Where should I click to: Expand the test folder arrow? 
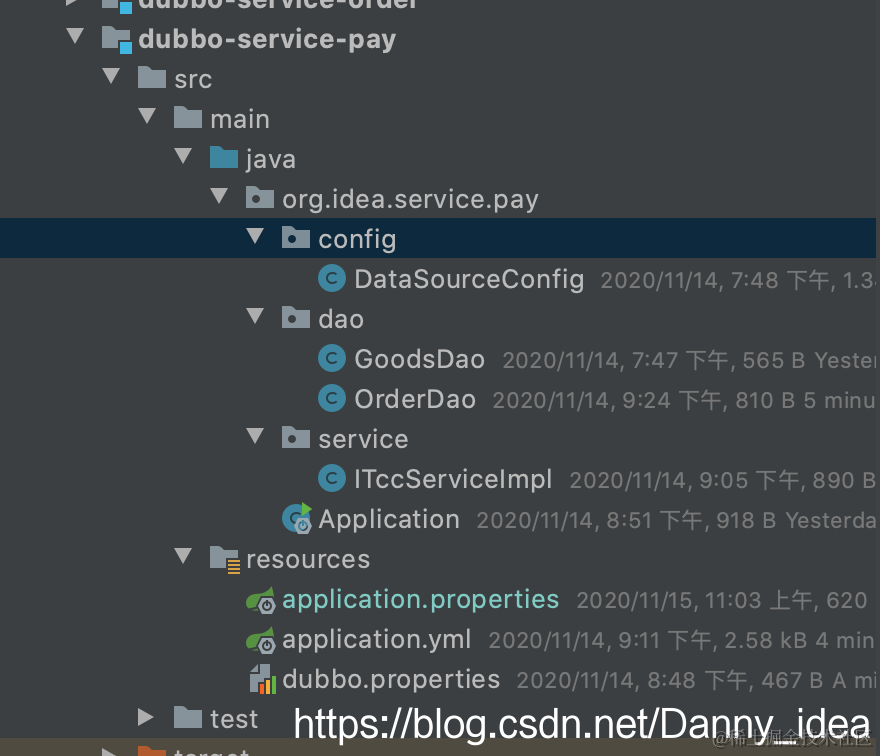click(x=146, y=717)
